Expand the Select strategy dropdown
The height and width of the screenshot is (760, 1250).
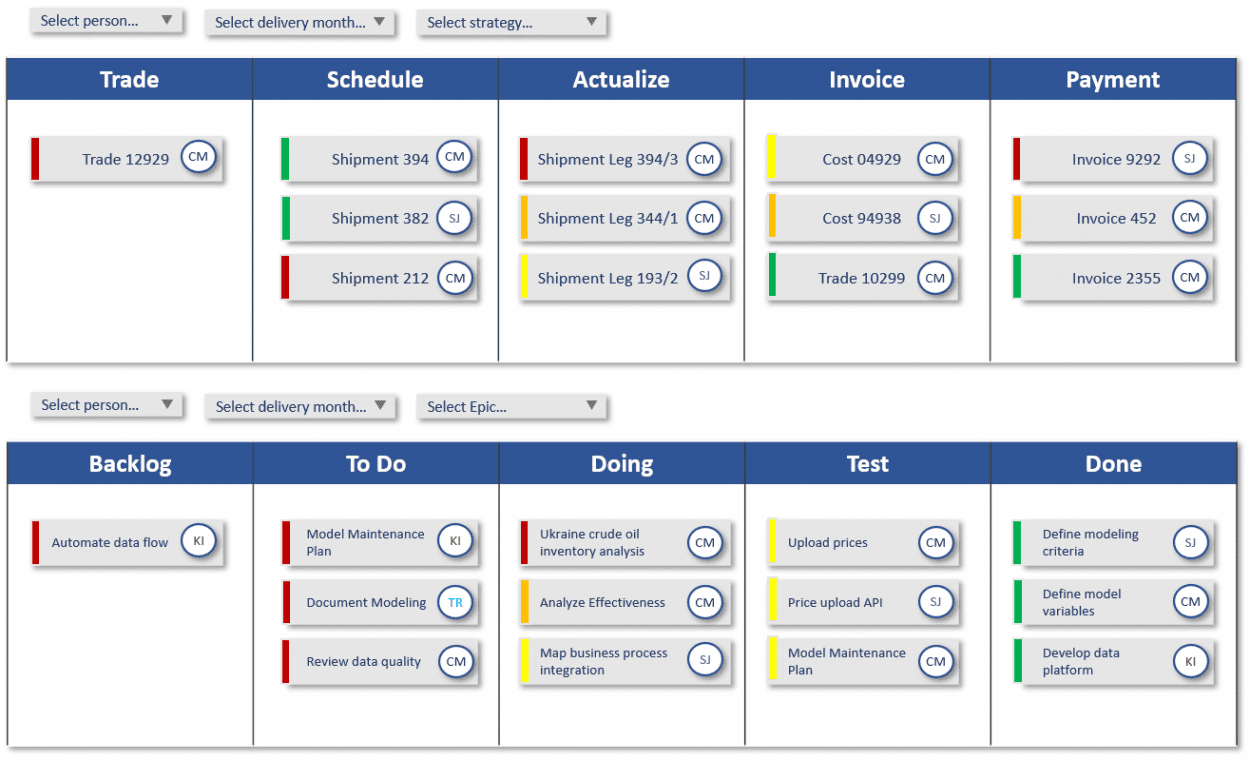point(510,22)
